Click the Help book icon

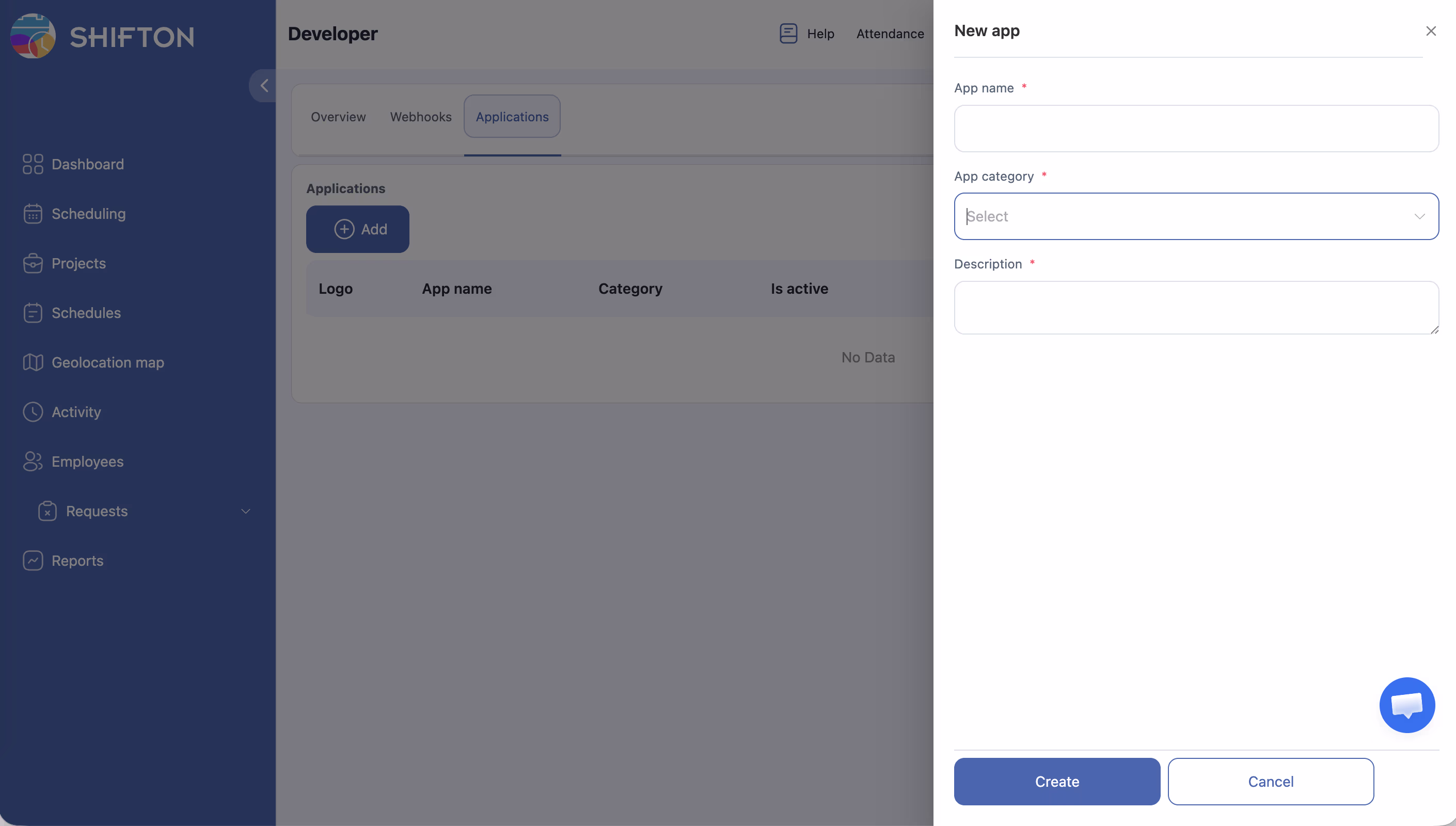[788, 34]
